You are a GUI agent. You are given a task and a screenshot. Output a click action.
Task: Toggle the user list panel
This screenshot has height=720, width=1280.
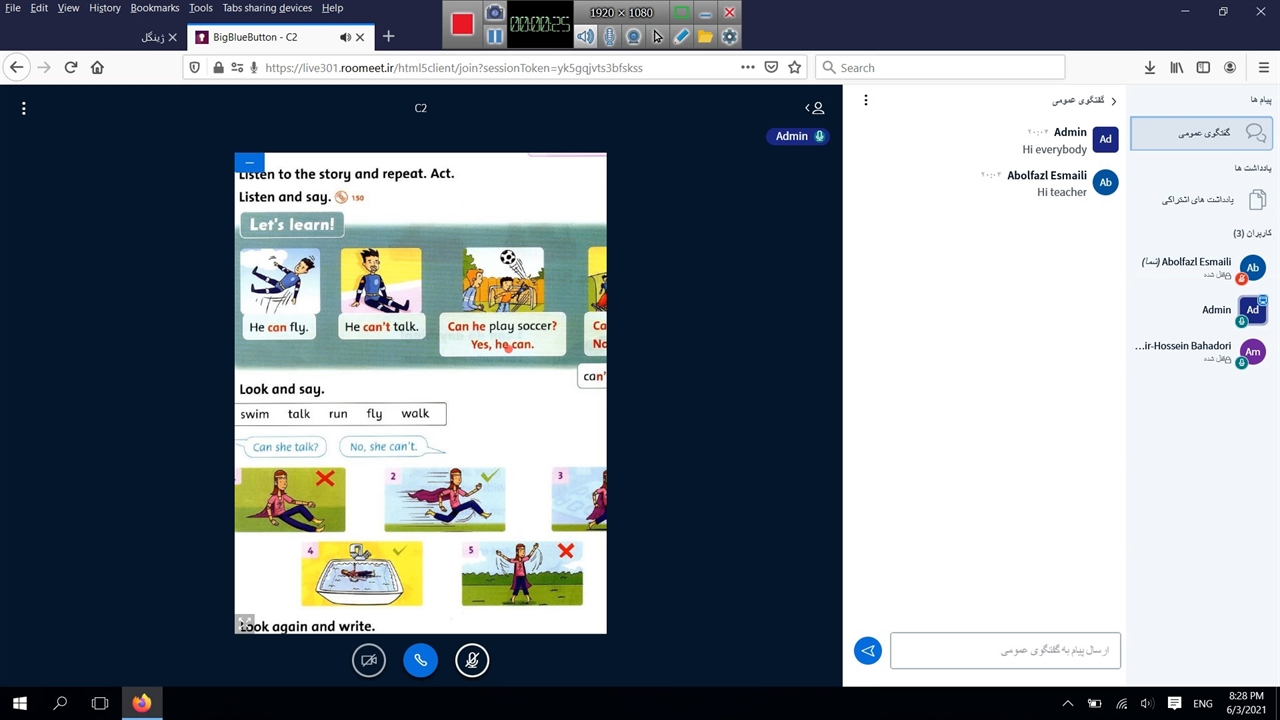pos(815,108)
